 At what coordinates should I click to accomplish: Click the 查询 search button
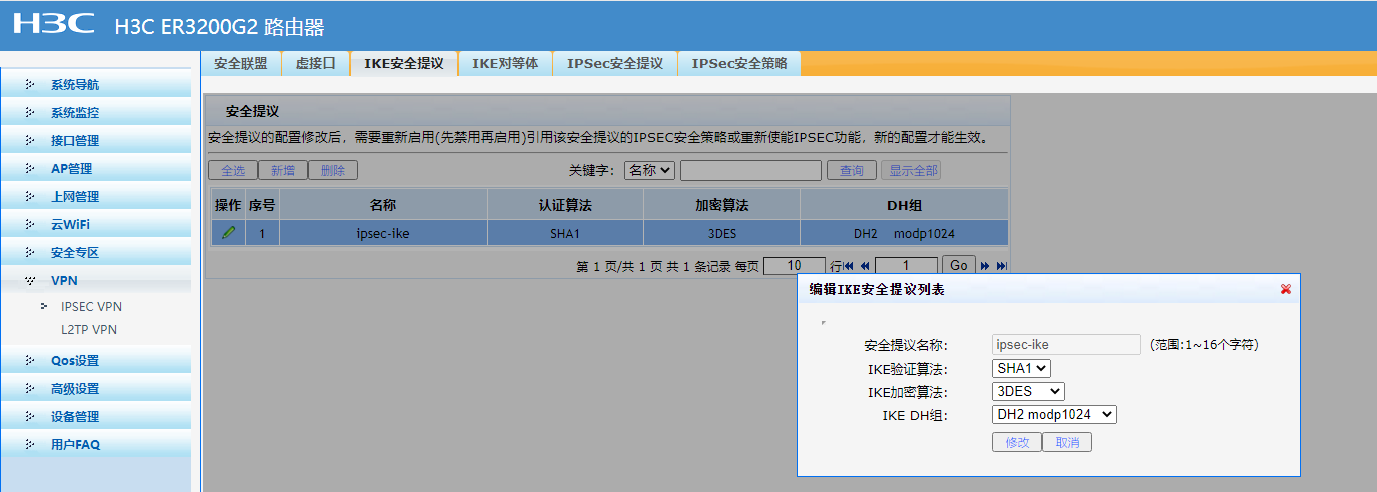852,171
